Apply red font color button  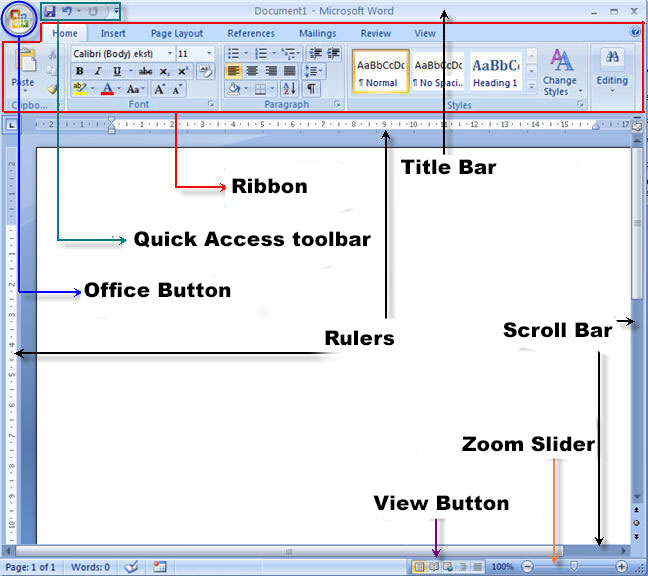[x=107, y=89]
